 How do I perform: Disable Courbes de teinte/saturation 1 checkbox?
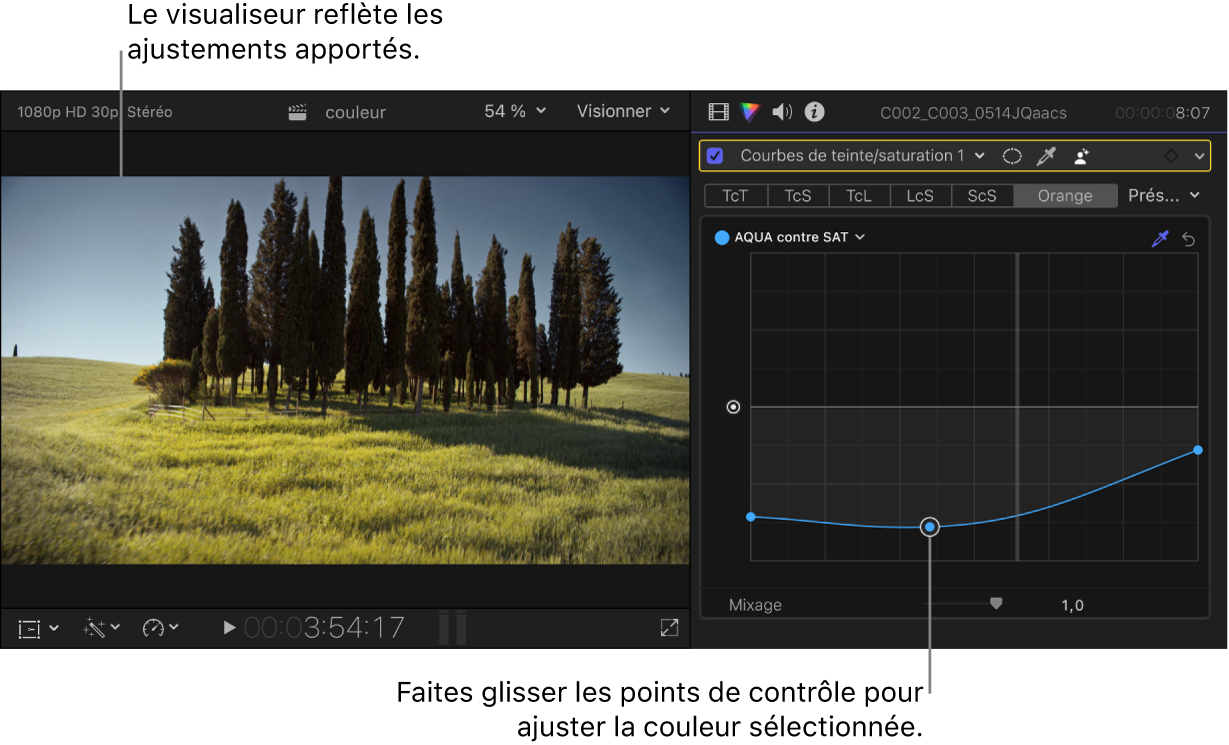[715, 156]
